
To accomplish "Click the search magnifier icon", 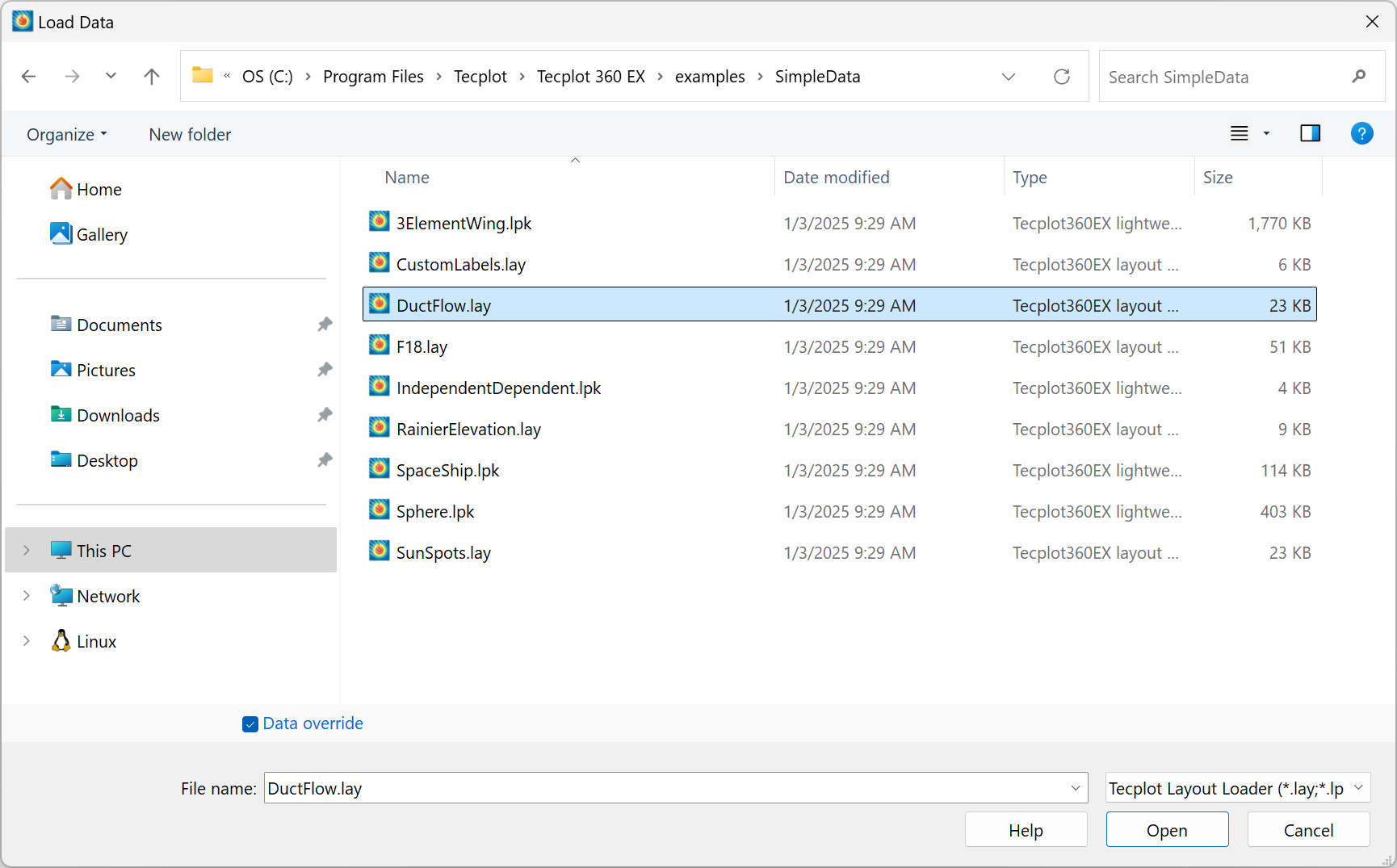I will (x=1359, y=76).
